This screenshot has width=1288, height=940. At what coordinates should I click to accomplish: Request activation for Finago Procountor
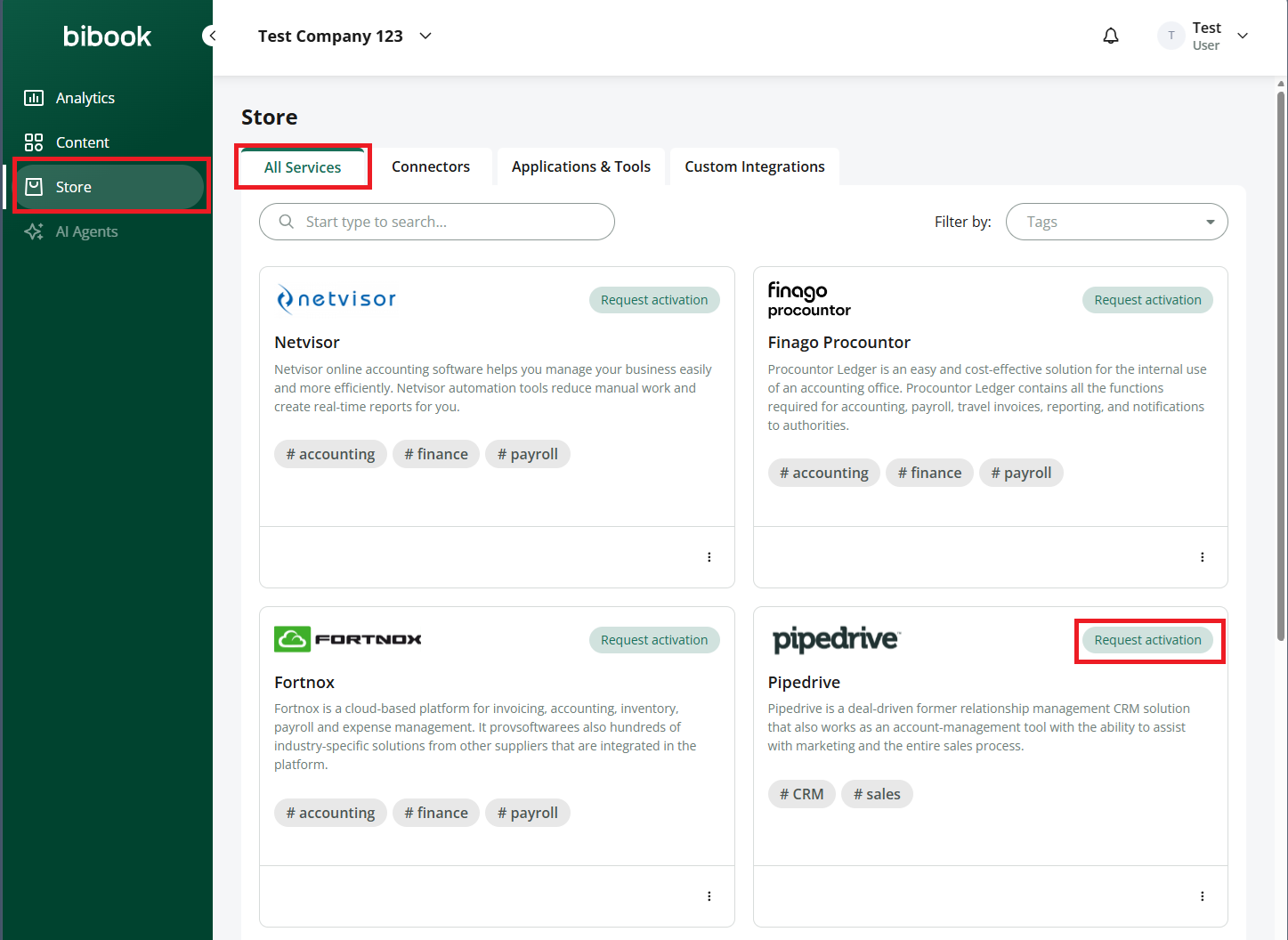(x=1147, y=300)
